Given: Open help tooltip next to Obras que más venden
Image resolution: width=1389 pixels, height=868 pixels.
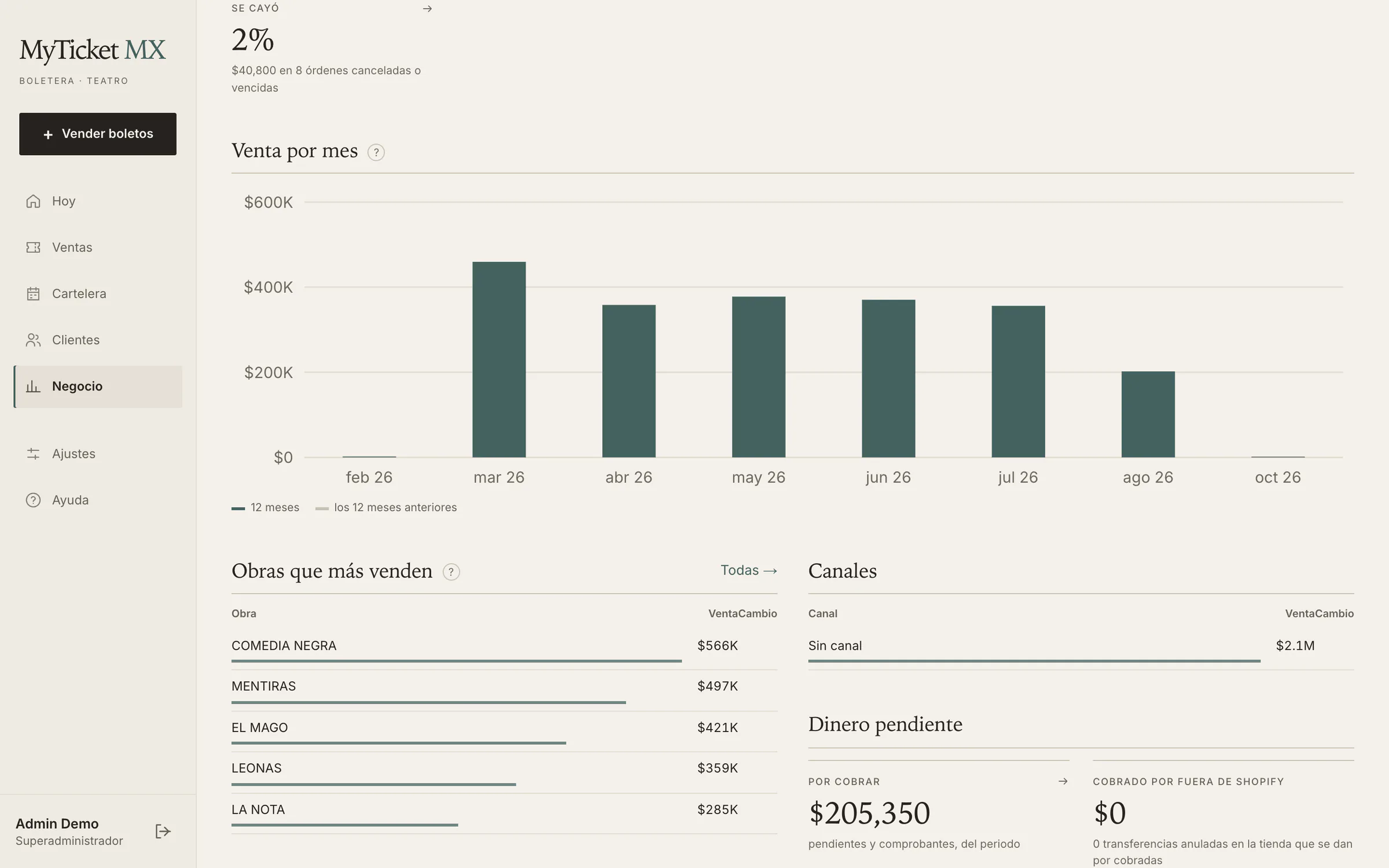Looking at the screenshot, I should tap(451, 572).
